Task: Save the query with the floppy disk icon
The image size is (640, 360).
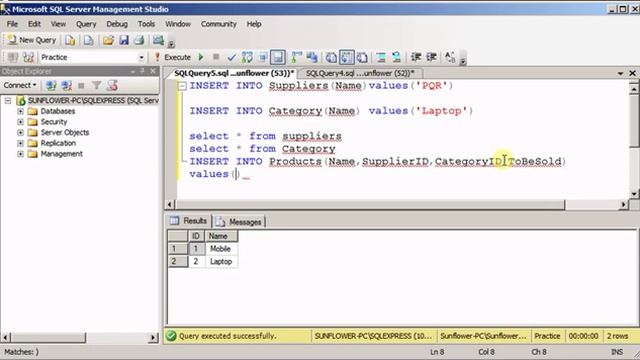Action: click(x=124, y=40)
